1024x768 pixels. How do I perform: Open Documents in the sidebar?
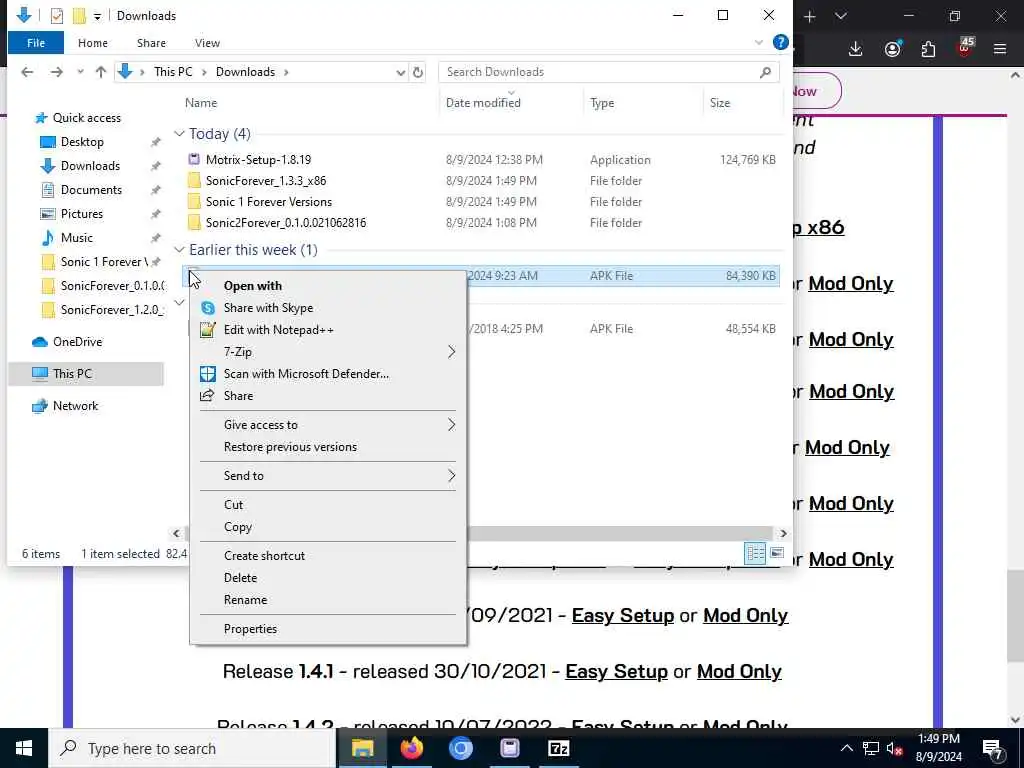point(91,189)
